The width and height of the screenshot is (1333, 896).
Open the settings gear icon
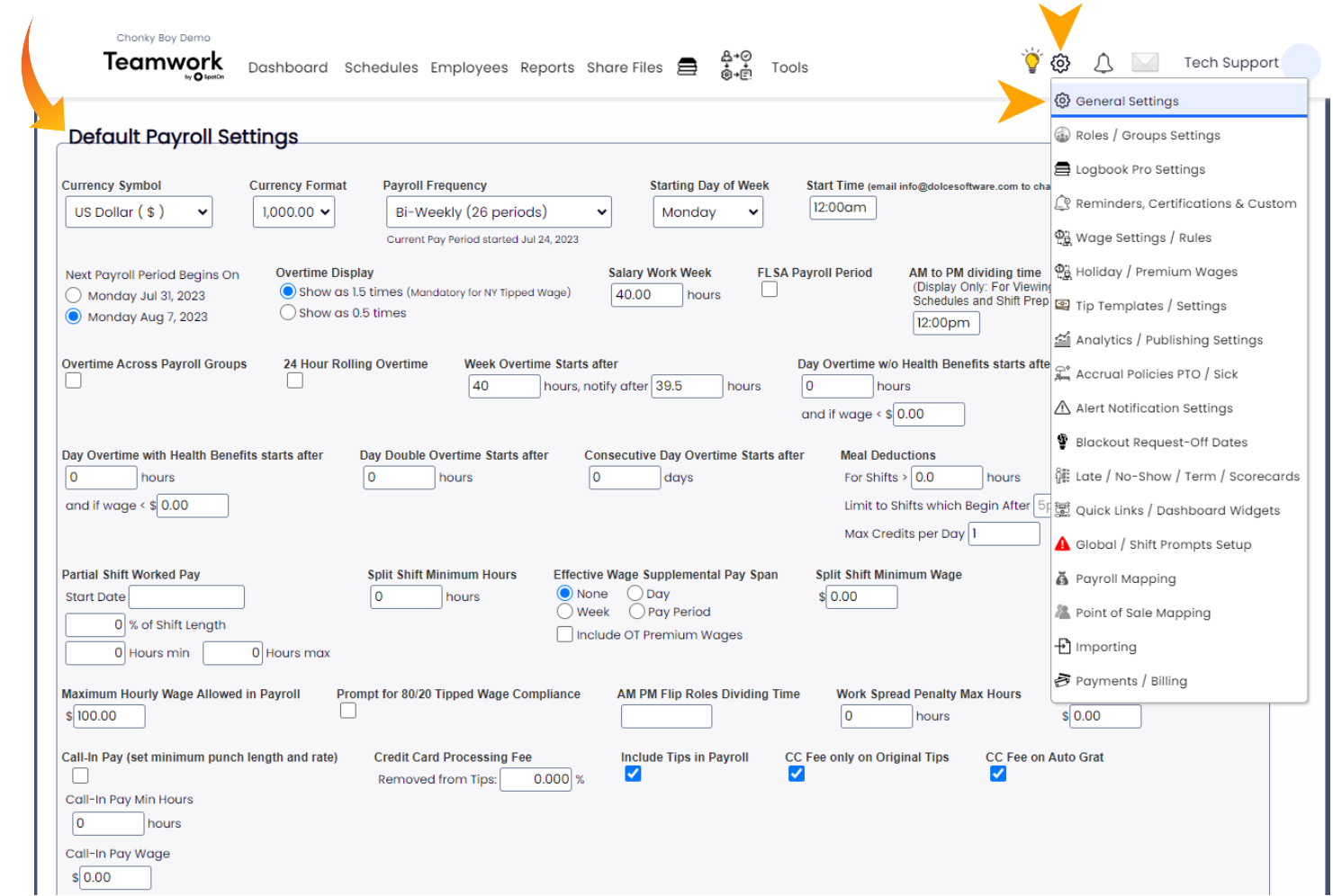[x=1060, y=63]
